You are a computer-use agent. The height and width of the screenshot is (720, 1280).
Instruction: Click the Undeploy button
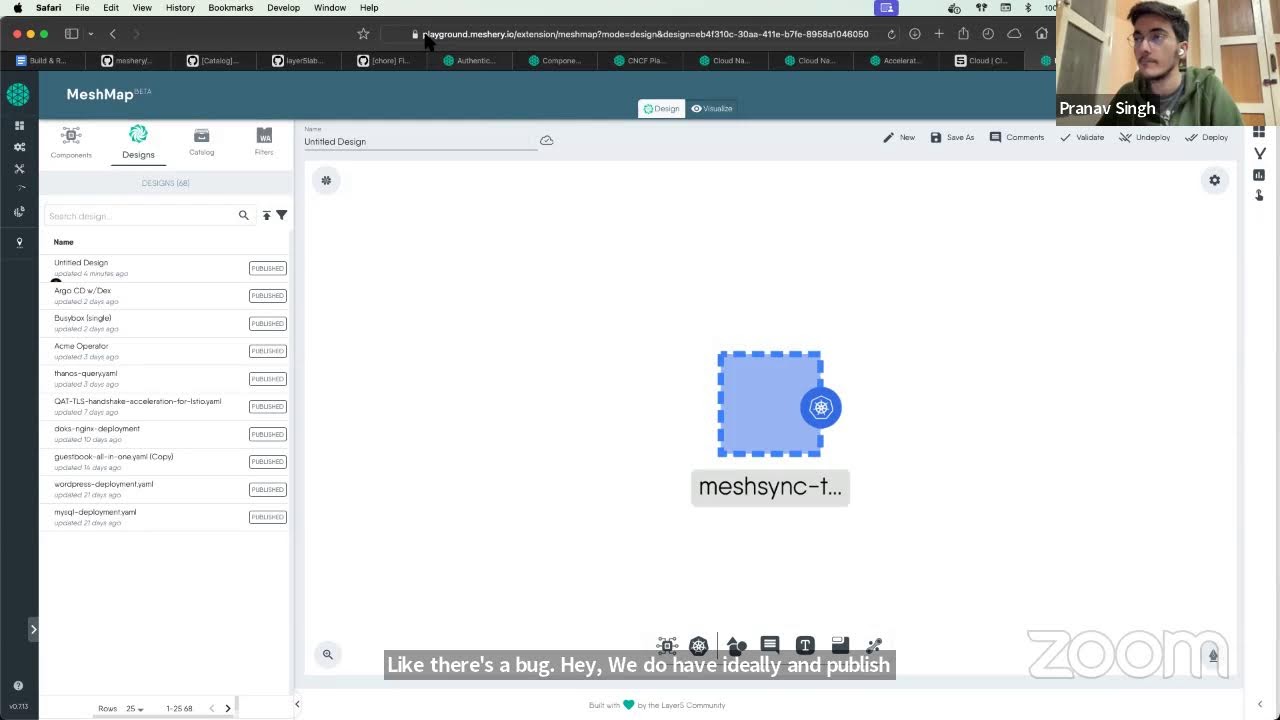1145,137
